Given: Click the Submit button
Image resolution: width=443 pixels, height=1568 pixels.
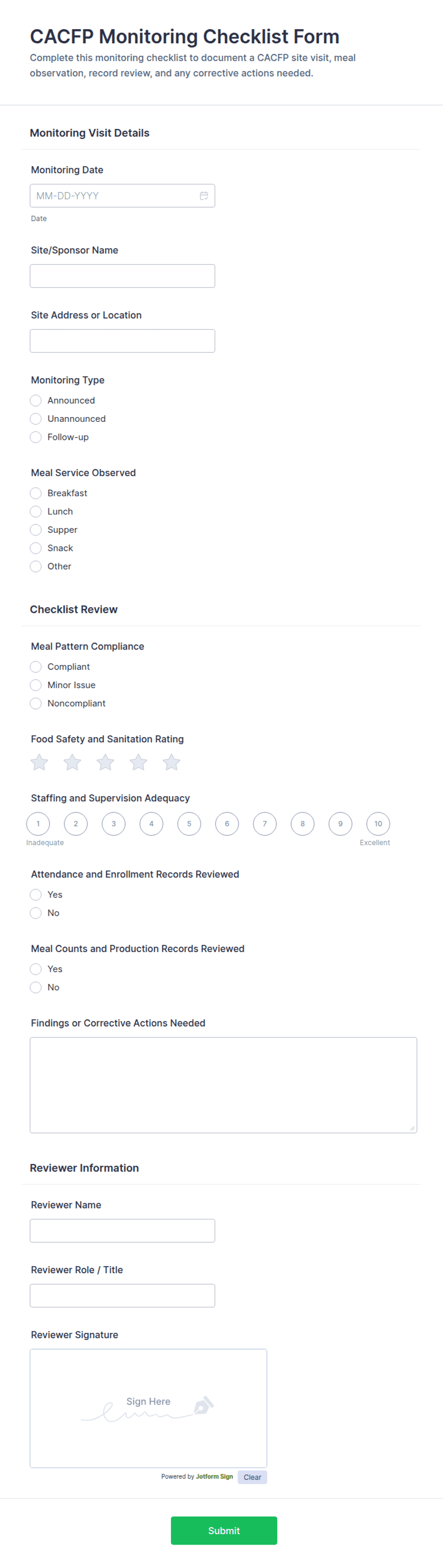Looking at the screenshot, I should point(224,1530).
